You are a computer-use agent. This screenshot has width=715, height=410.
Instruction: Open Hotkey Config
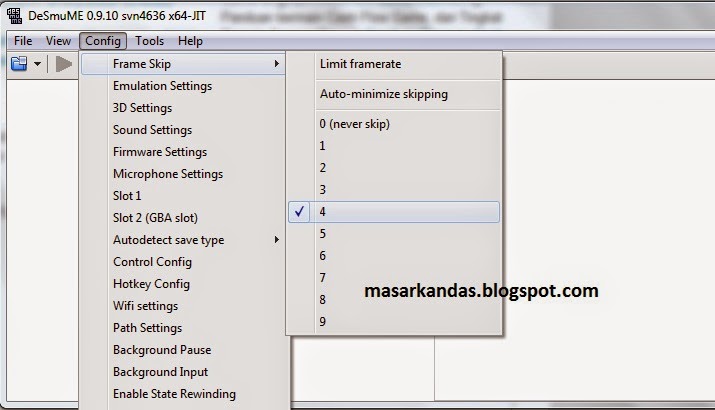tap(183, 284)
